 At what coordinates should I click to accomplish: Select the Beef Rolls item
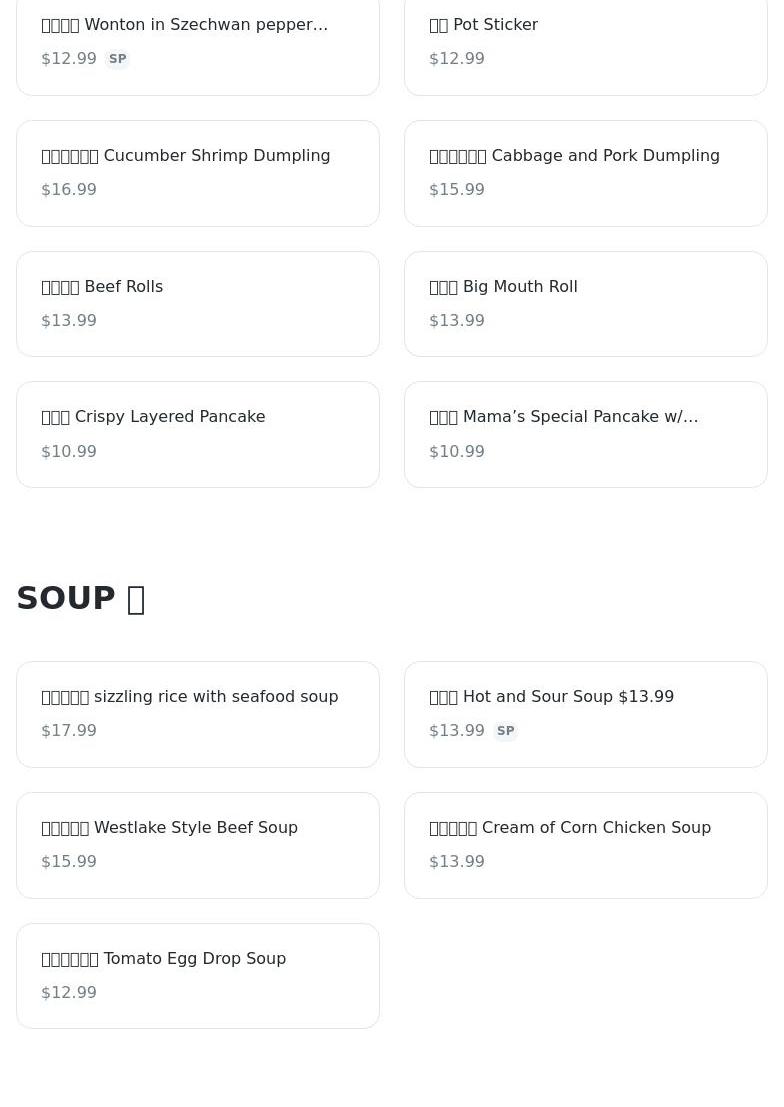(198, 304)
